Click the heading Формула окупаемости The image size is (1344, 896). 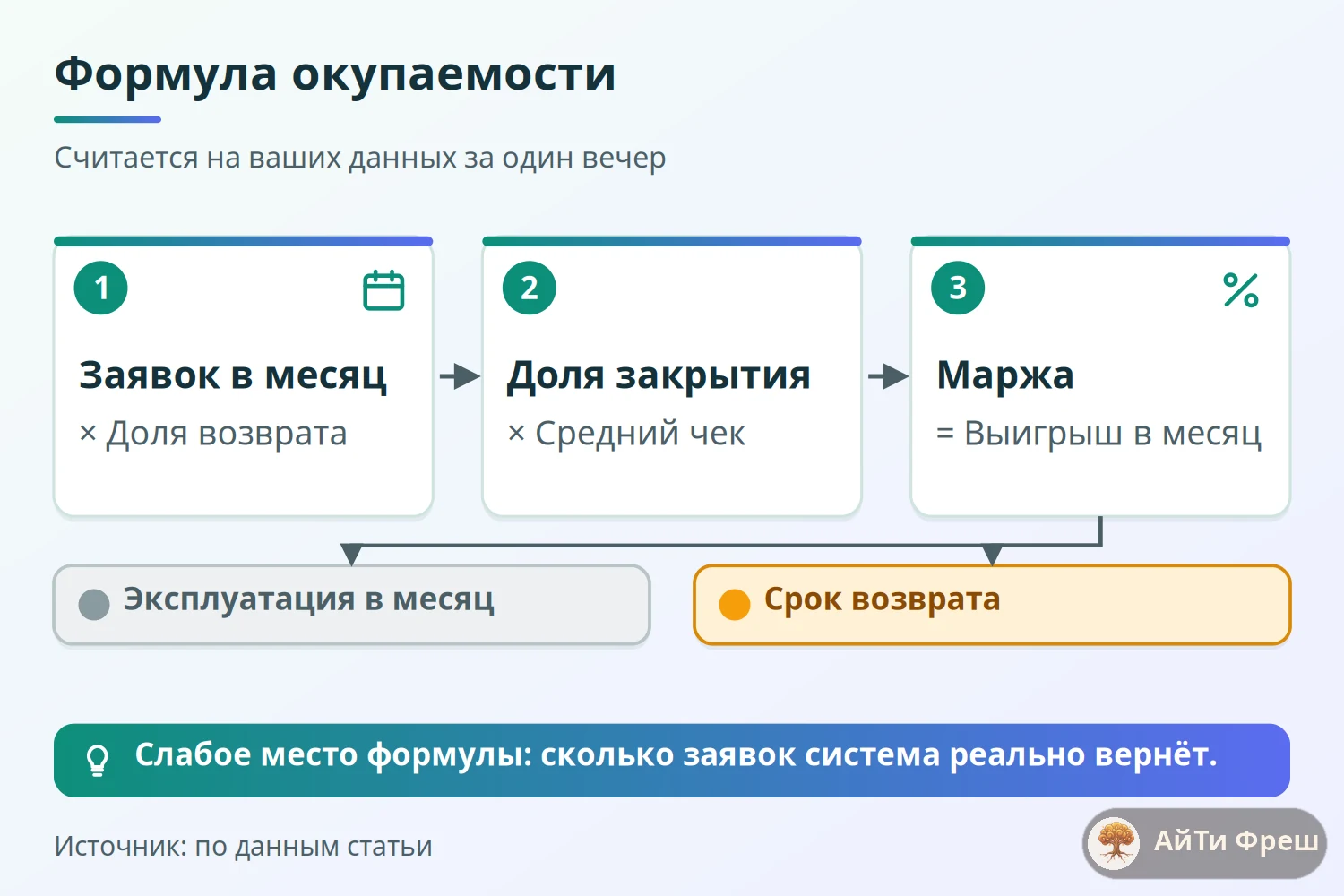[x=335, y=74]
